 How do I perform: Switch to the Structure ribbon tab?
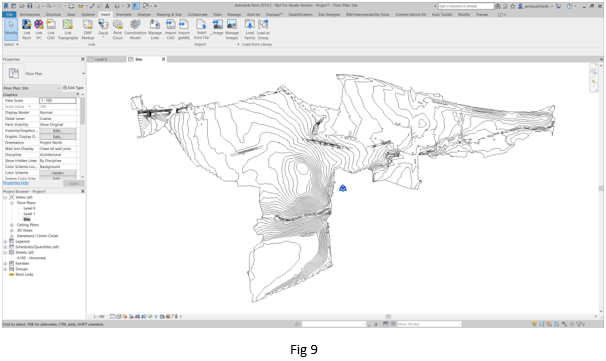(x=53, y=14)
